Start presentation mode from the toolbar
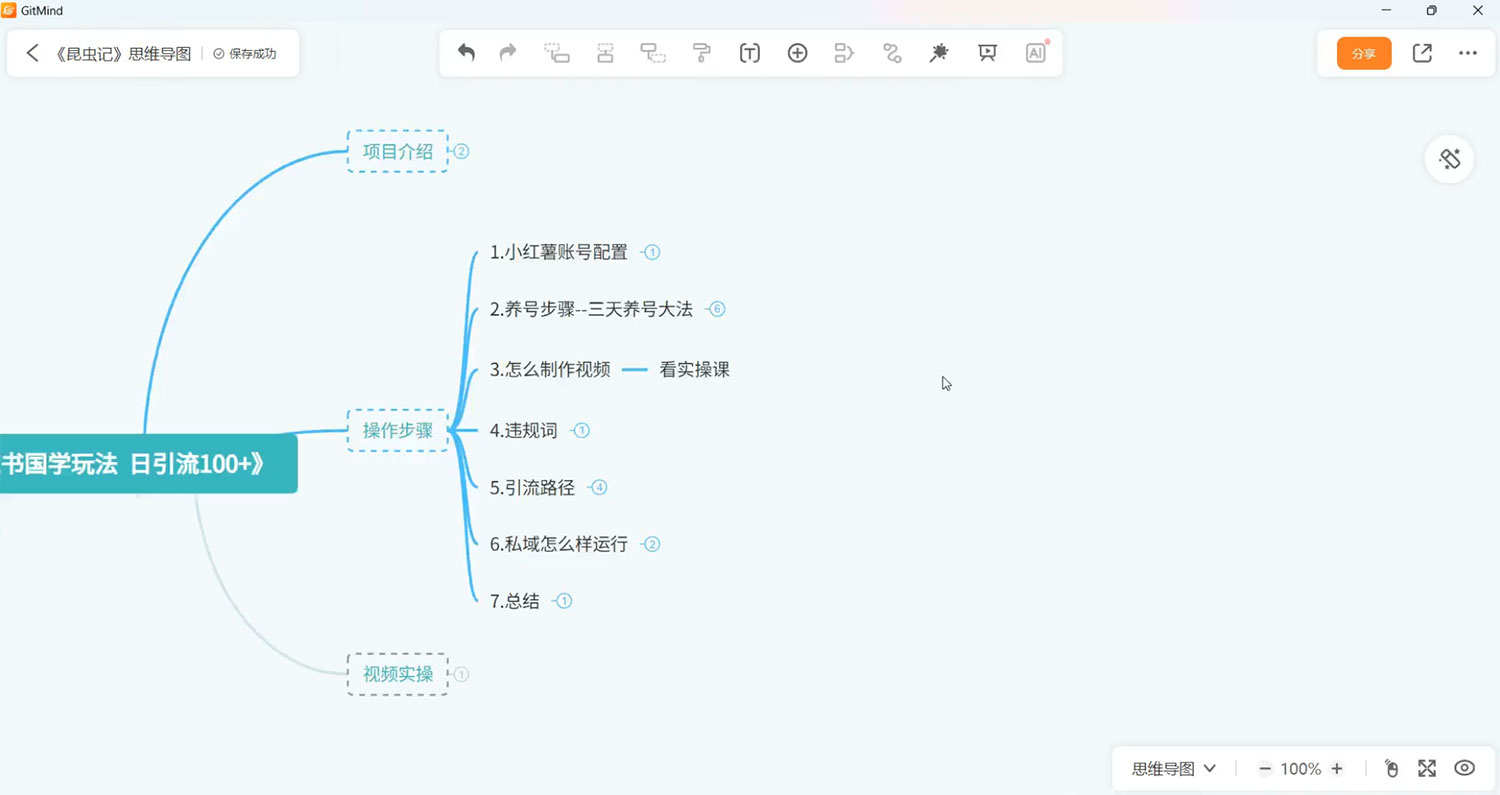 (x=986, y=52)
